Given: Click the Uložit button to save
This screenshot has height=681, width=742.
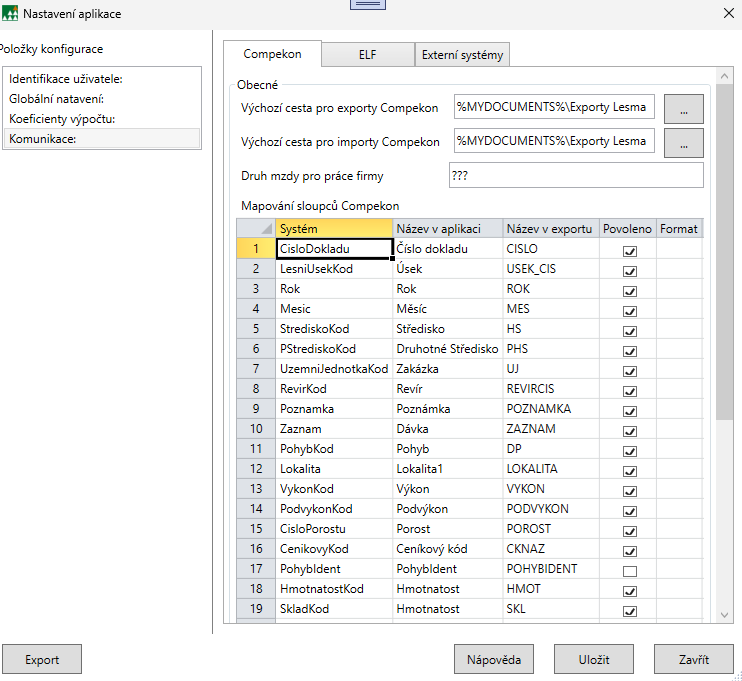Looking at the screenshot, I should pyautogui.click(x=594, y=660).
